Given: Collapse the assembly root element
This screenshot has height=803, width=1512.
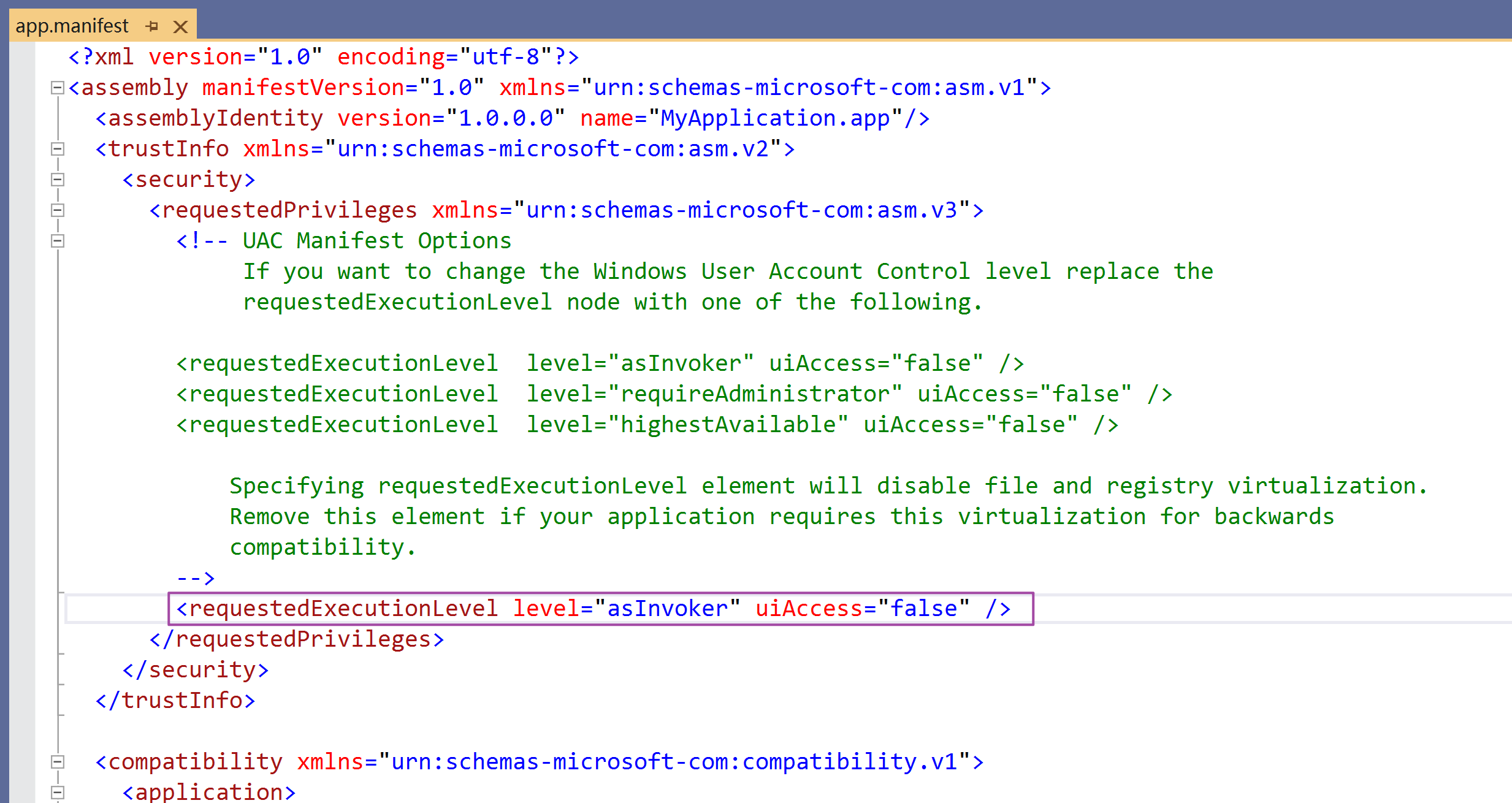Looking at the screenshot, I should pyautogui.click(x=57, y=88).
